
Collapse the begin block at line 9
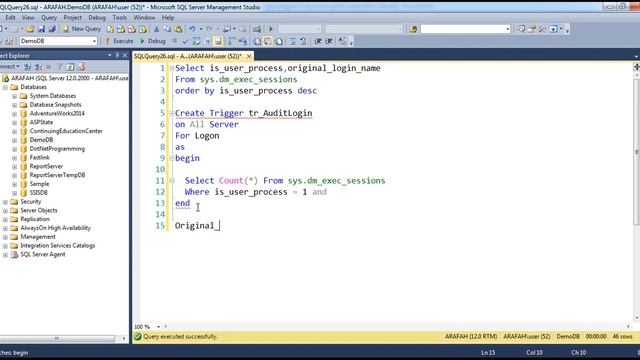tap(172, 158)
